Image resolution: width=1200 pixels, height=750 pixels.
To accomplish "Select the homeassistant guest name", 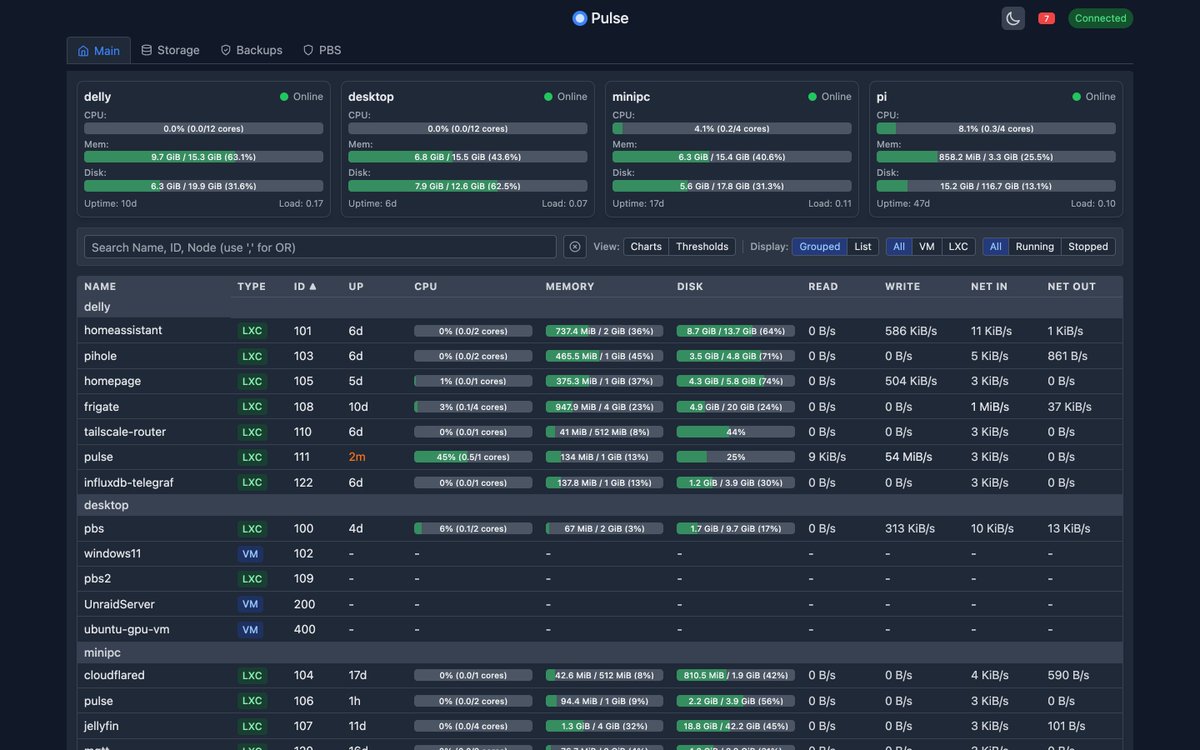I will tap(123, 330).
